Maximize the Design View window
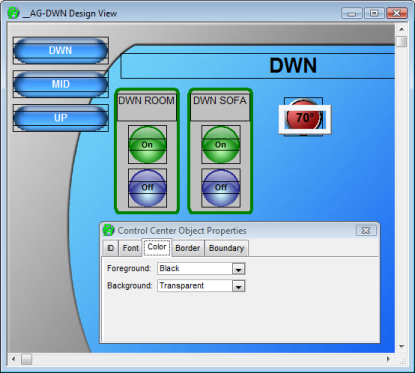 pyautogui.click(x=374, y=13)
